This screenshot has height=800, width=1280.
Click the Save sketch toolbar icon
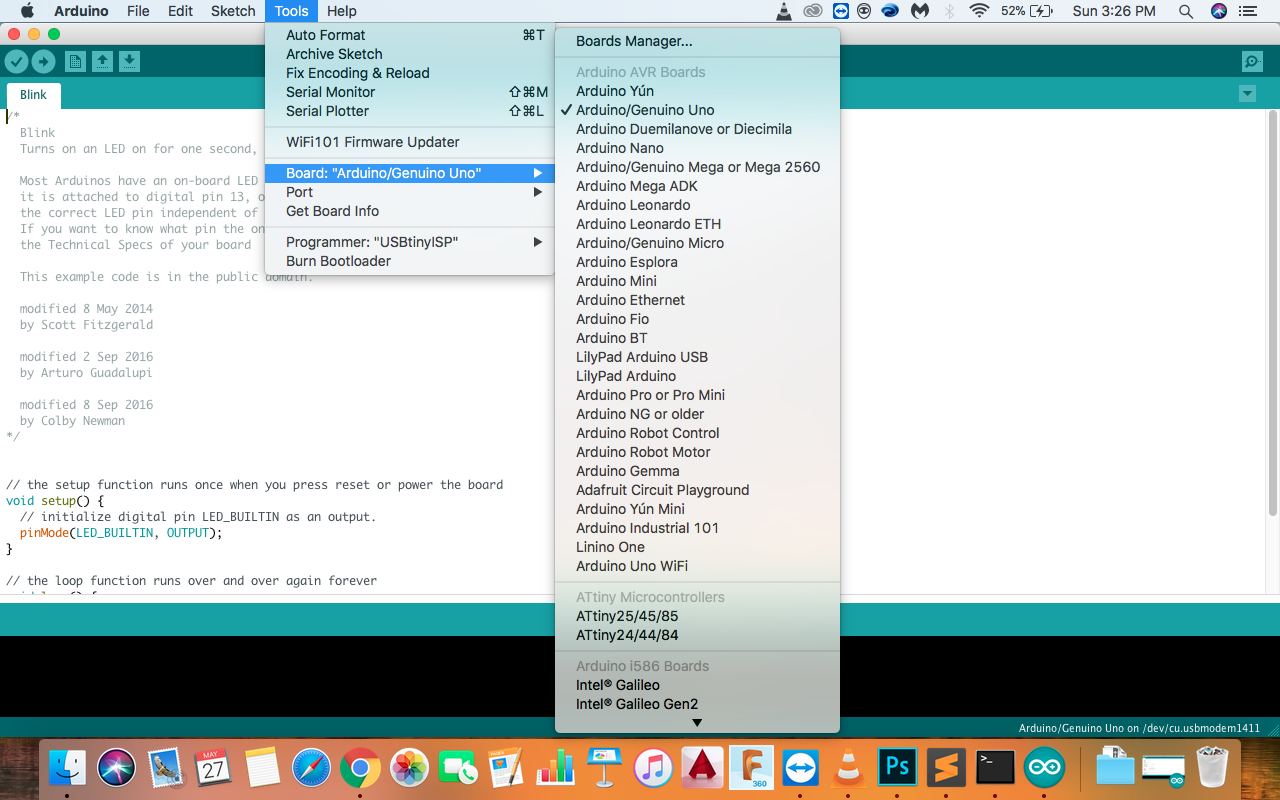[129, 62]
